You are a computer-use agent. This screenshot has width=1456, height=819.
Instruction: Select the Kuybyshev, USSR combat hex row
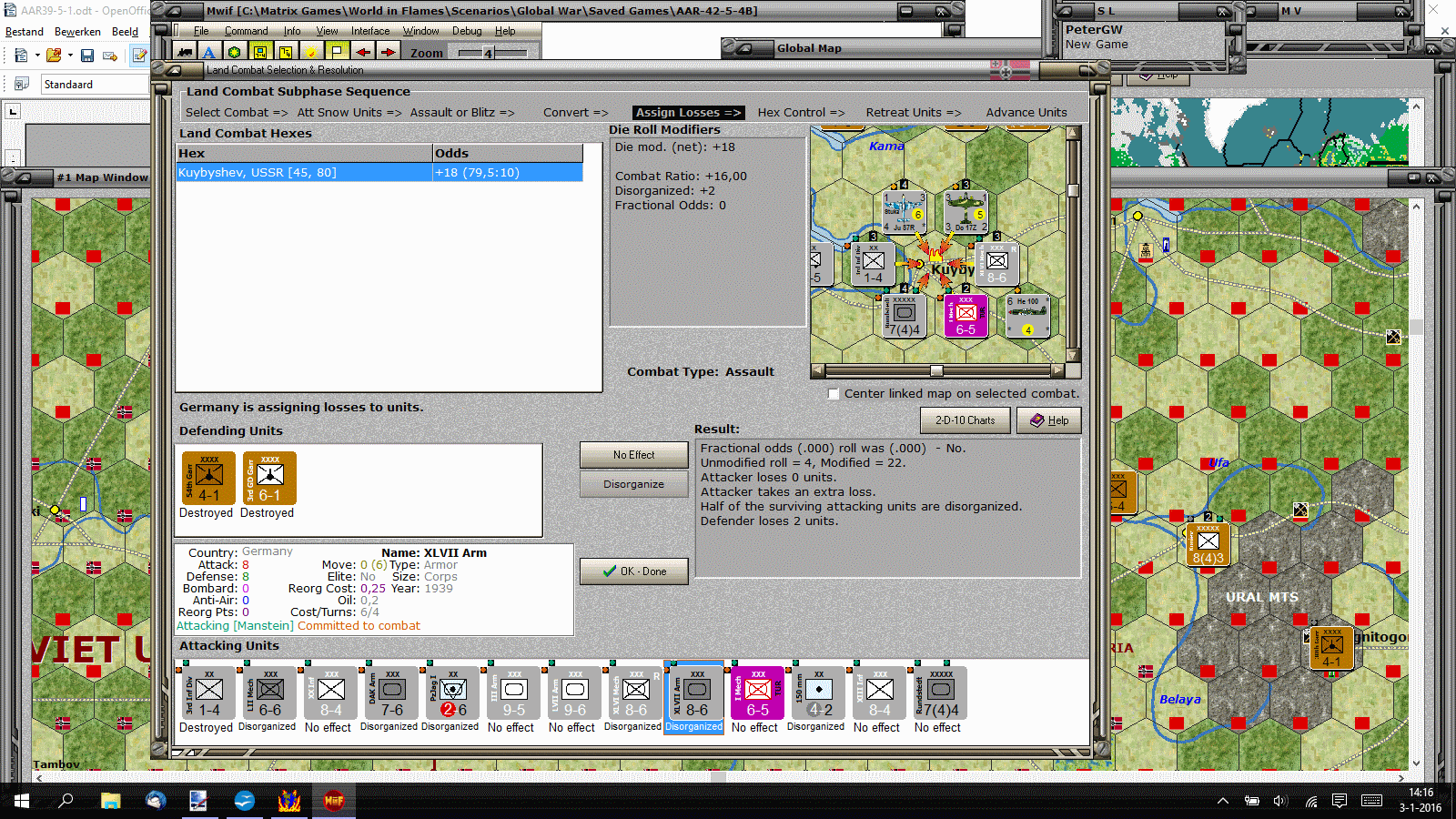click(x=379, y=173)
